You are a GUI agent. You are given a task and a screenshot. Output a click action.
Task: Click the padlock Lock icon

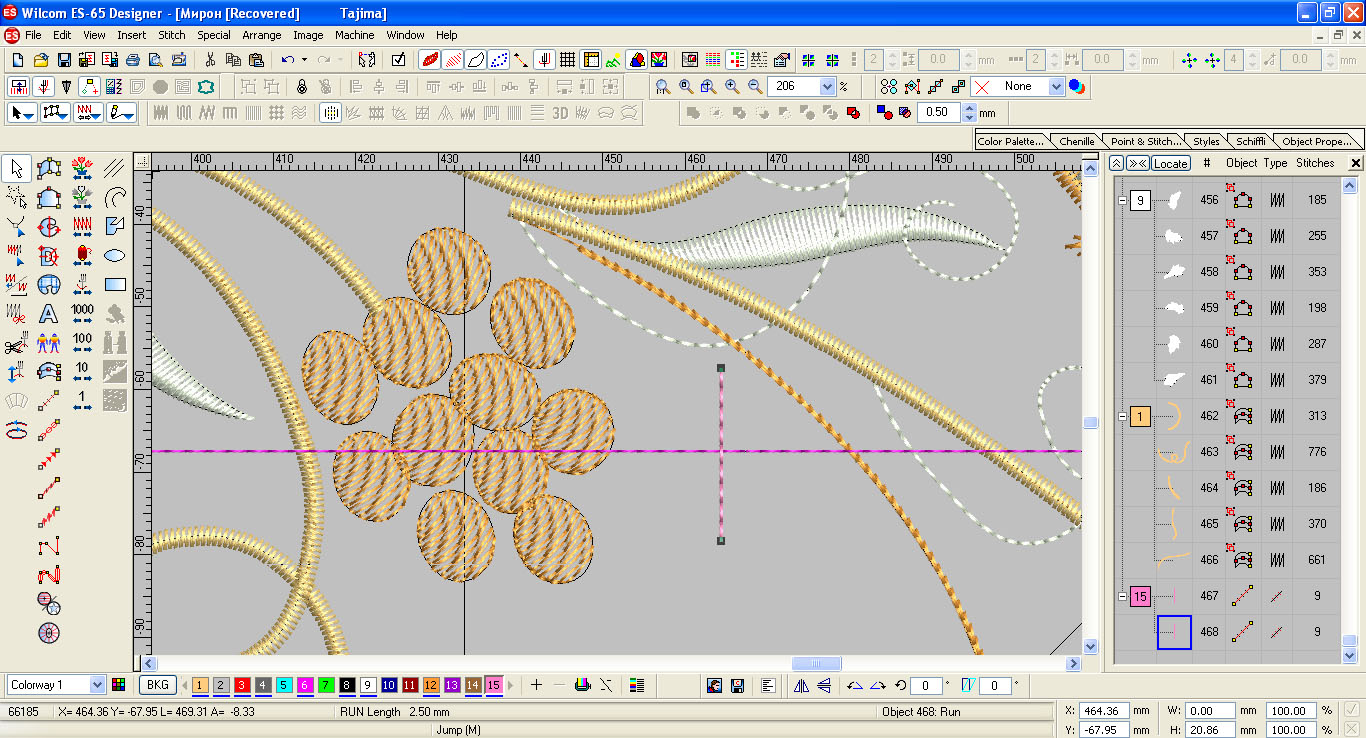[x=301, y=87]
